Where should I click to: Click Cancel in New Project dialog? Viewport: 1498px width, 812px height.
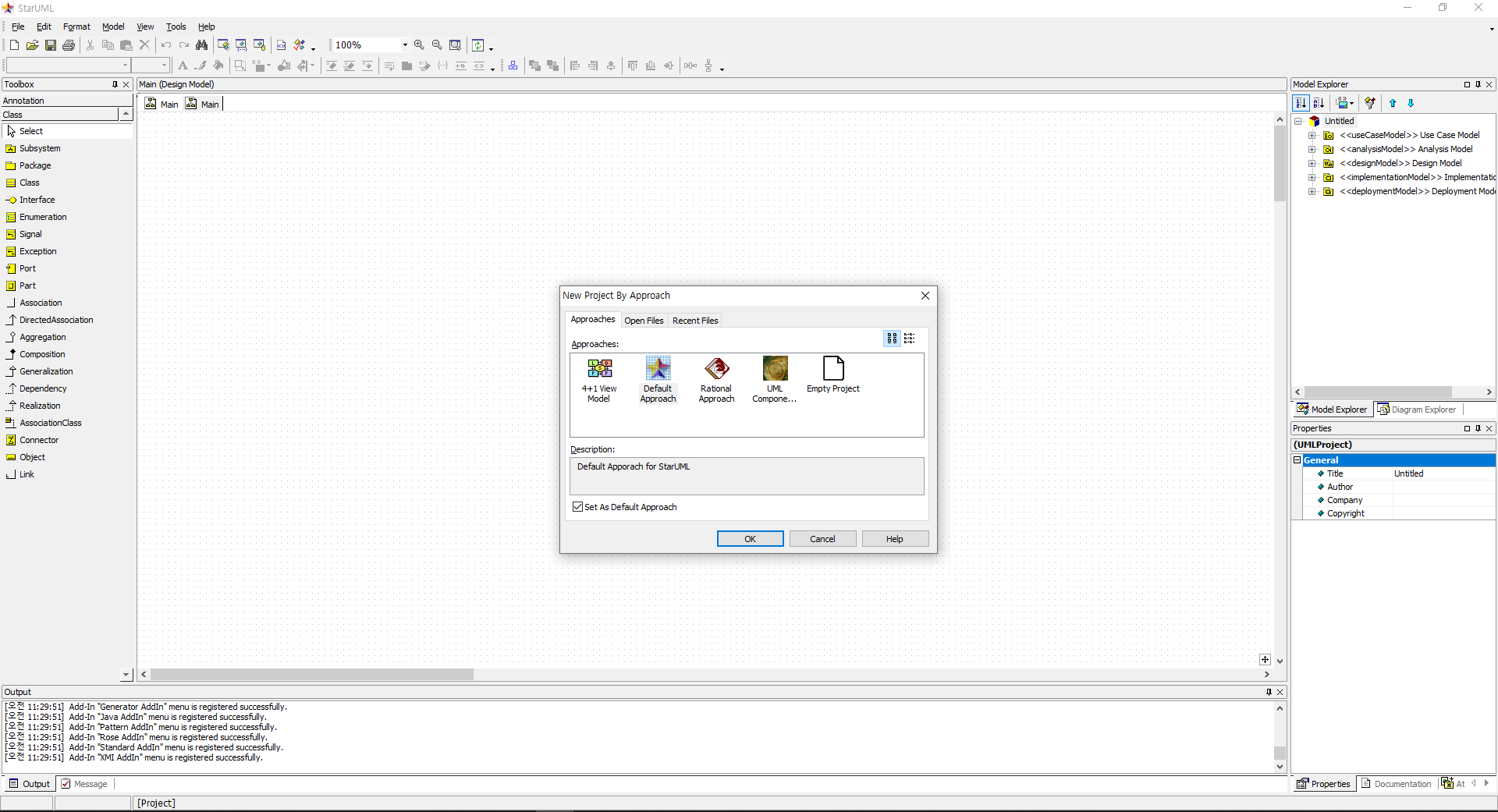(x=822, y=539)
